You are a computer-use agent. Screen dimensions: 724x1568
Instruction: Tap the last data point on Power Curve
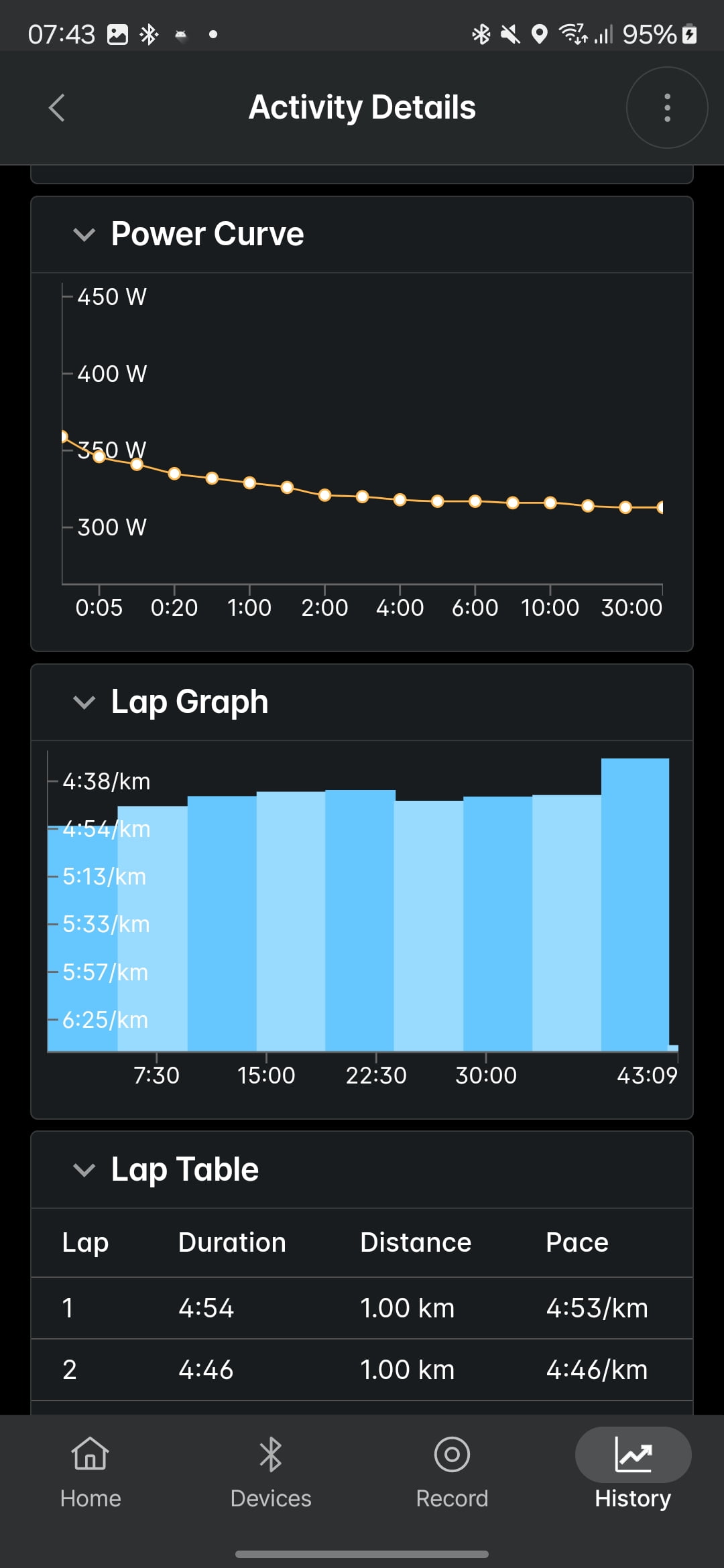[660, 507]
